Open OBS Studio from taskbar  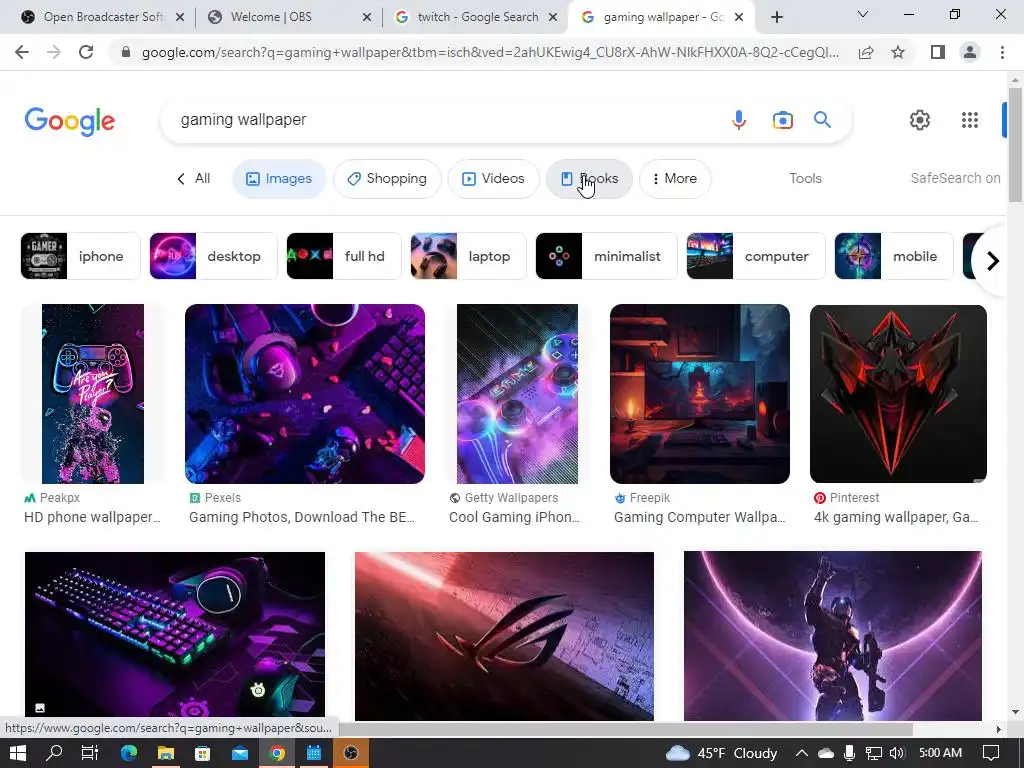click(x=351, y=753)
